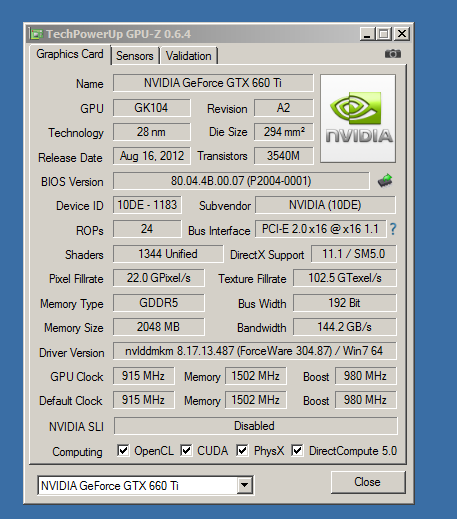Click the BIOS Version label
This screenshot has width=457, height=519.
(72, 182)
